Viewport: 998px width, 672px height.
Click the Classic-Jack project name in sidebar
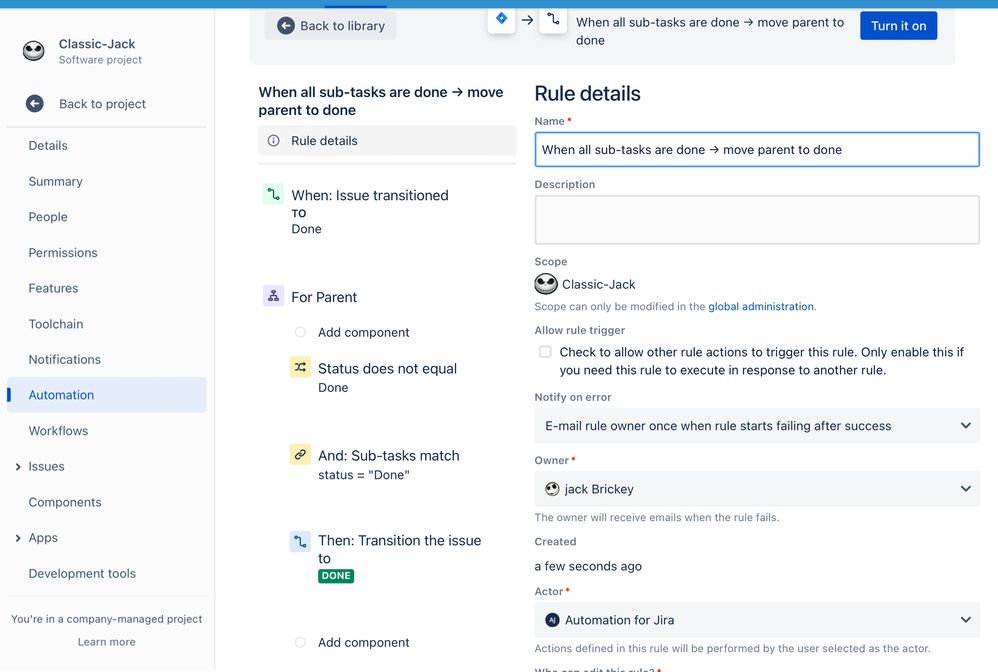coord(97,44)
